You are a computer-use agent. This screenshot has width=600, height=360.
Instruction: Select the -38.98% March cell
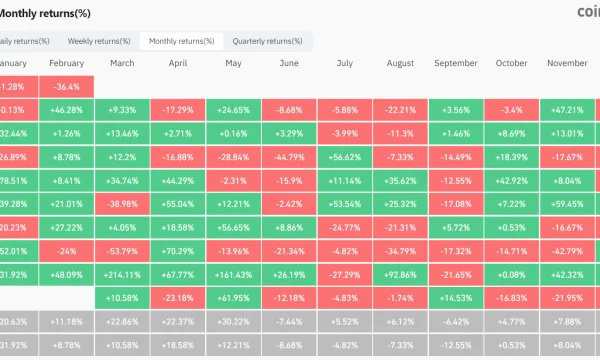[x=122, y=204]
